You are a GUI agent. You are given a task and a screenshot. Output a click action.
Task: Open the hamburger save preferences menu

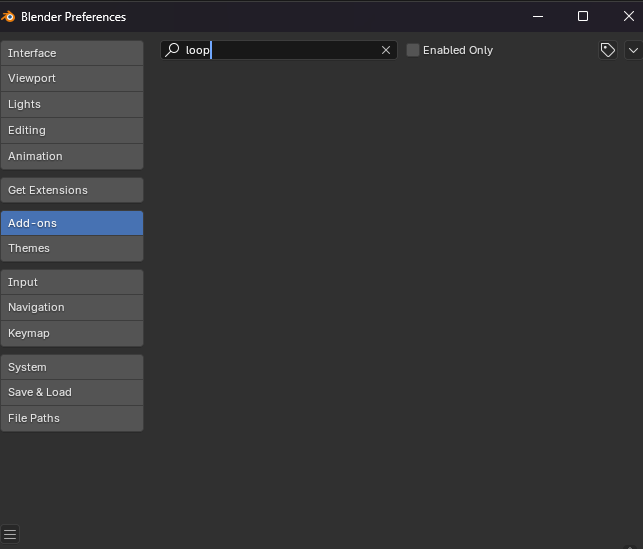[x=10, y=534]
